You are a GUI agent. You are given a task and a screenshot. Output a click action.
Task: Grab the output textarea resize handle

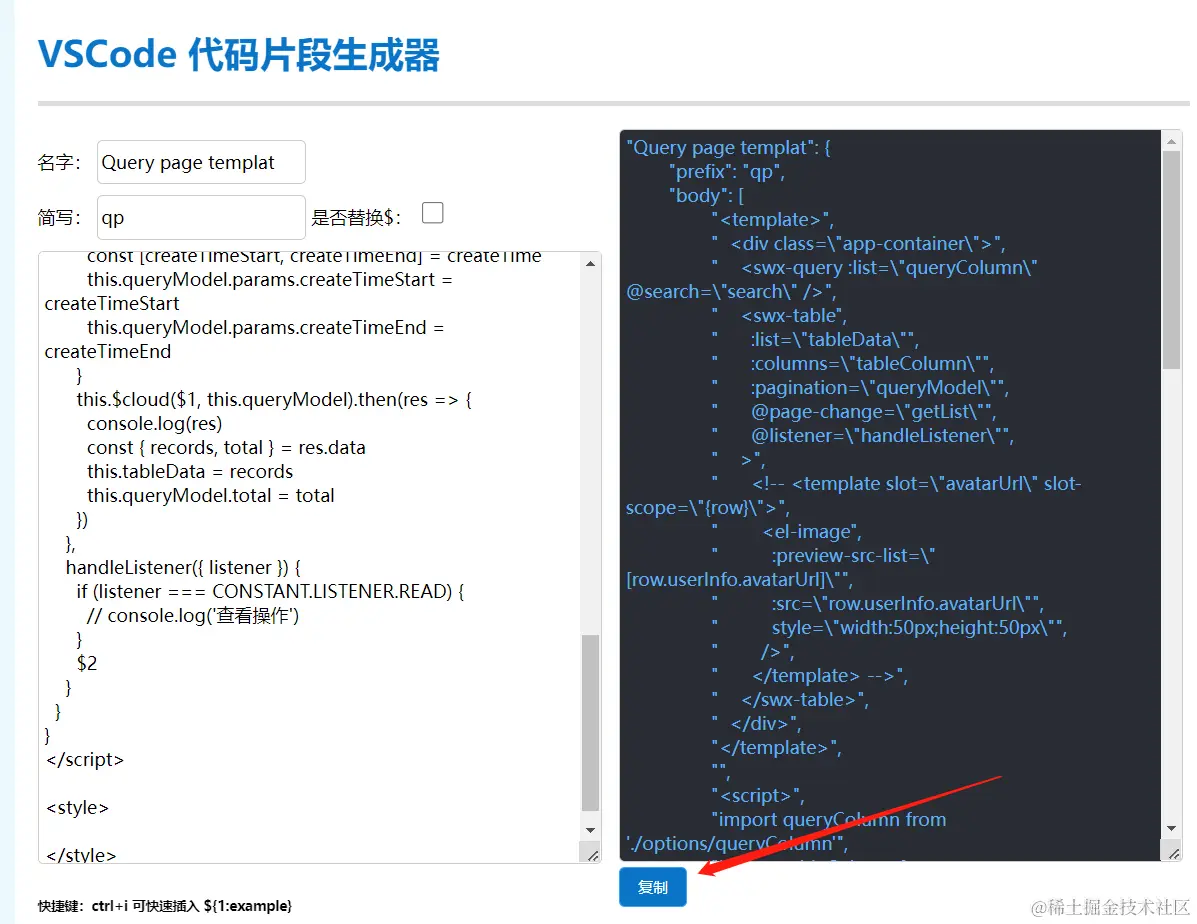(x=1173, y=853)
